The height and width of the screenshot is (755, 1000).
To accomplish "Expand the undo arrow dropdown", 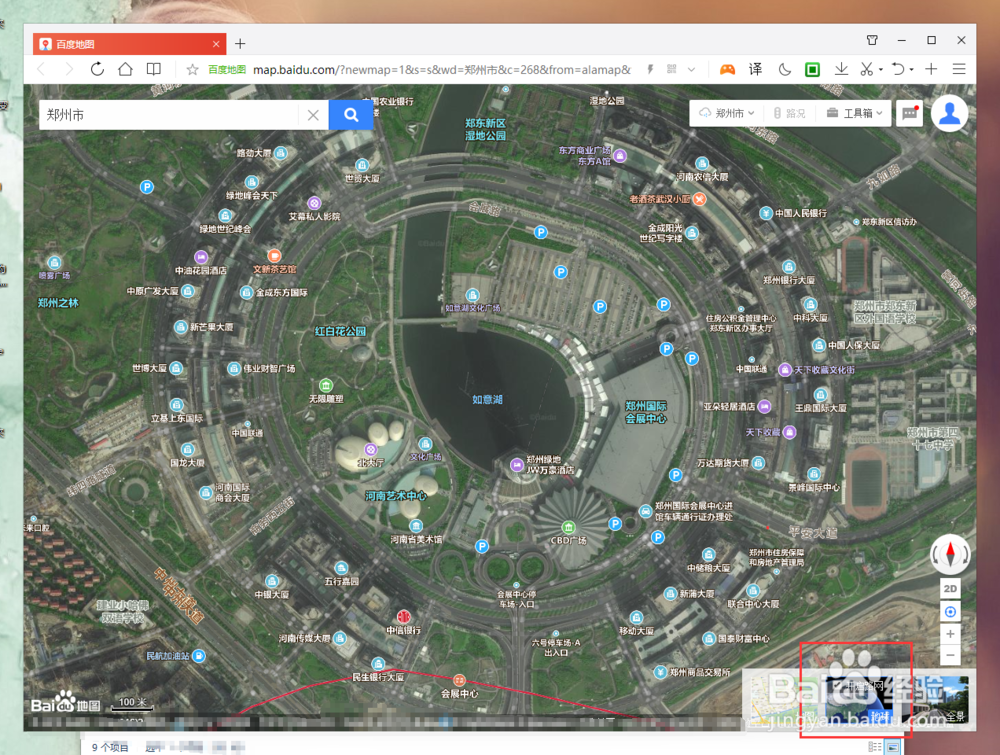I will point(911,70).
